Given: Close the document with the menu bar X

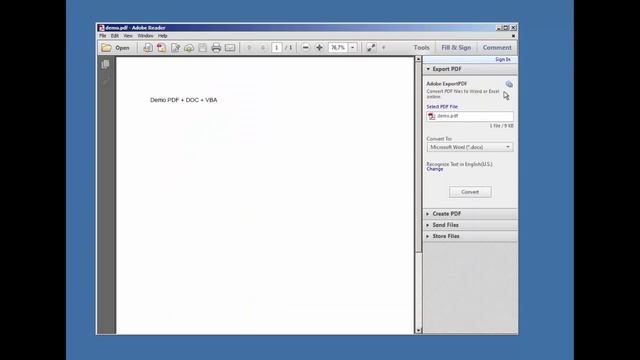Looking at the screenshot, I should (513, 36).
